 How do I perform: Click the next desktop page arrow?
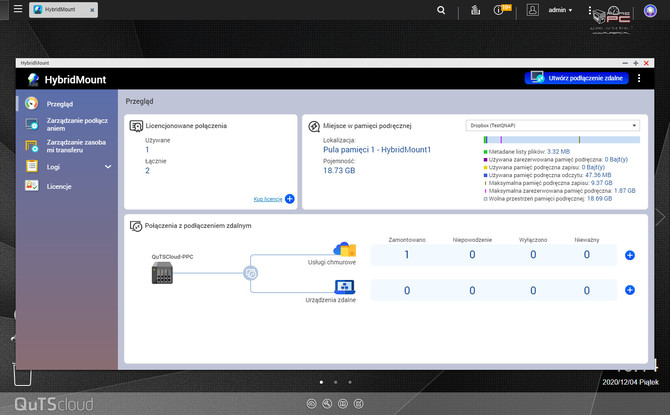click(x=661, y=217)
